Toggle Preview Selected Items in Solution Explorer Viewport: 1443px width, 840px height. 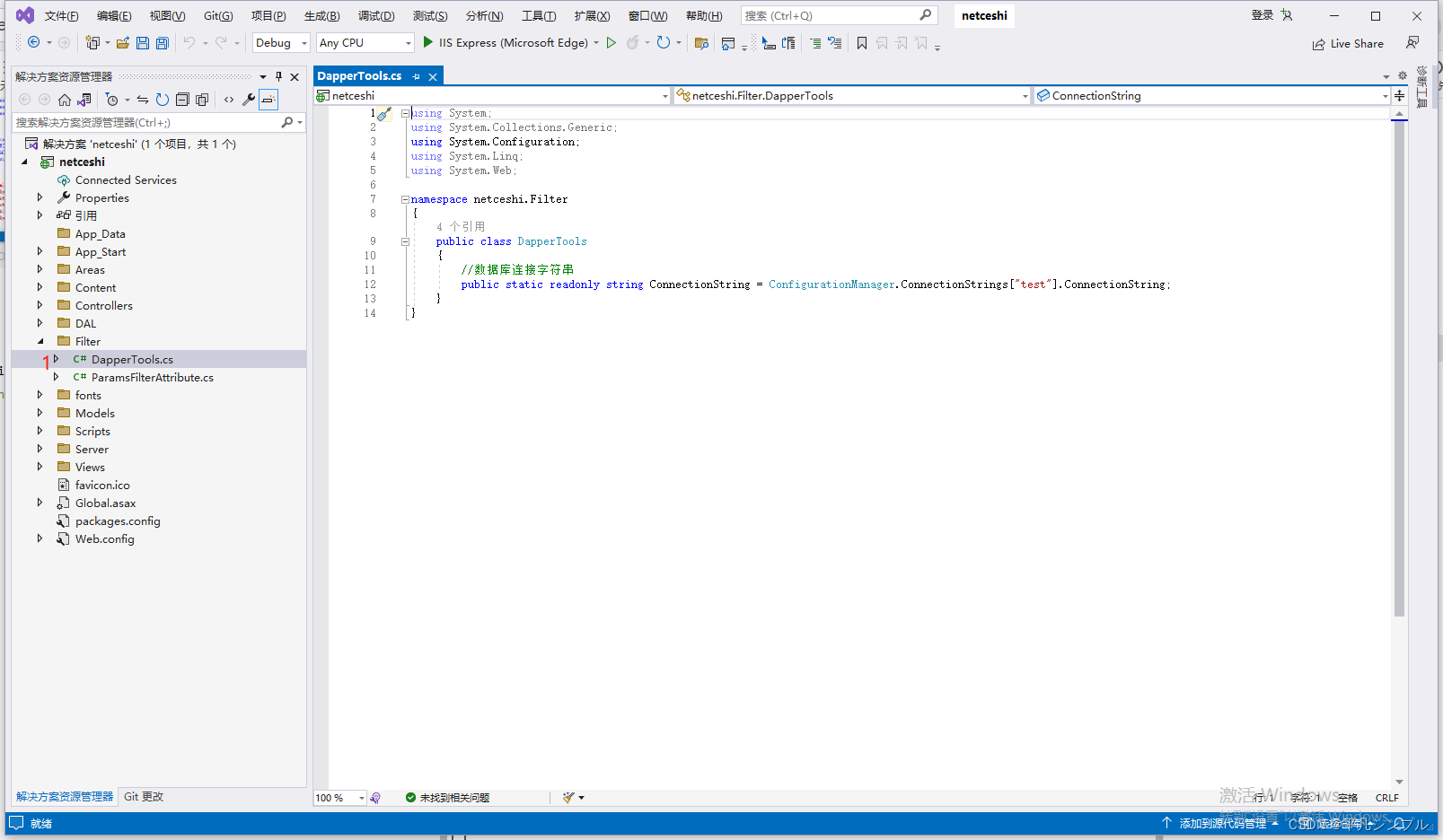(x=268, y=100)
